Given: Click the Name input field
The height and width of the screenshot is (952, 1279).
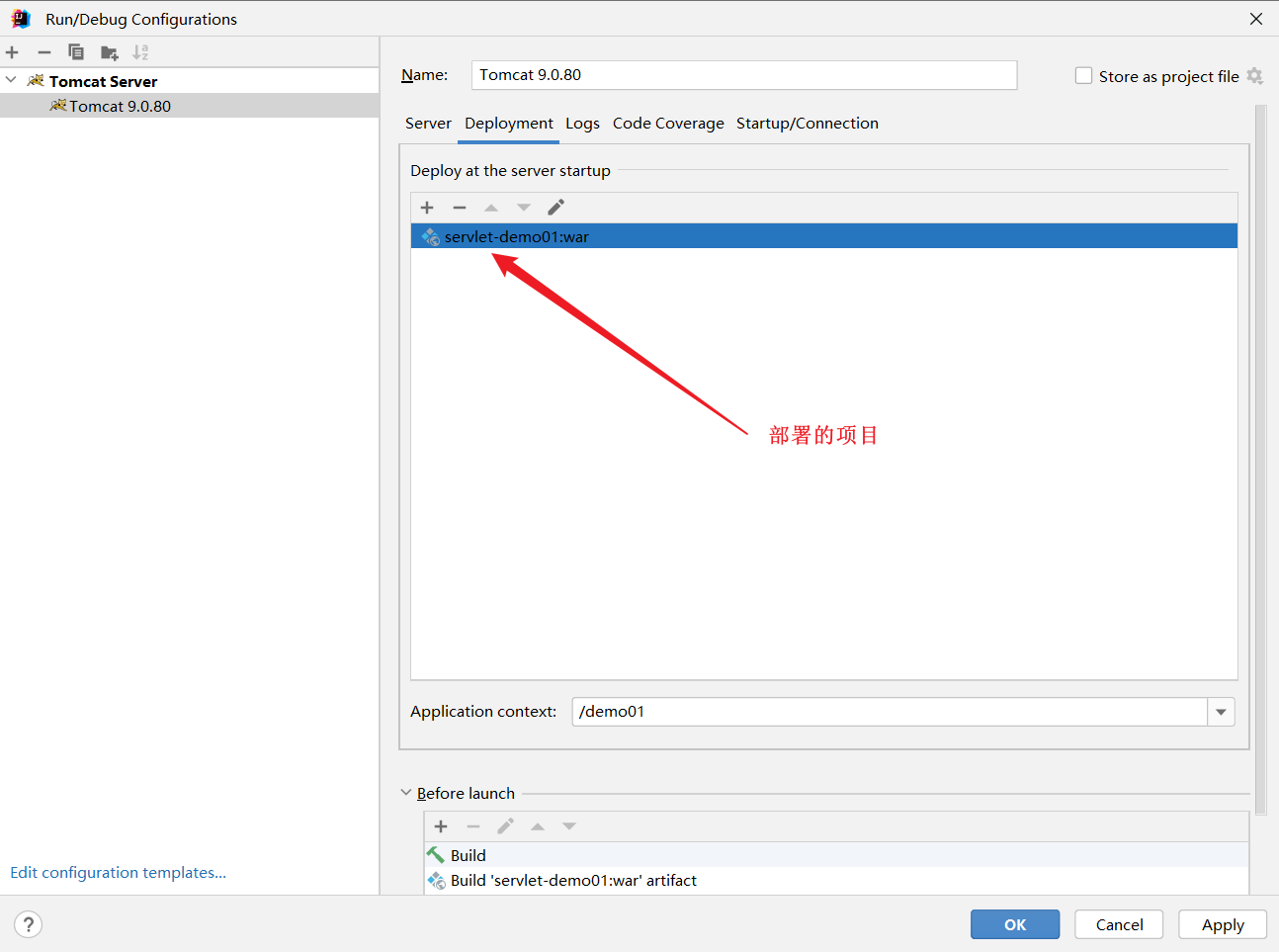Looking at the screenshot, I should pos(743,75).
